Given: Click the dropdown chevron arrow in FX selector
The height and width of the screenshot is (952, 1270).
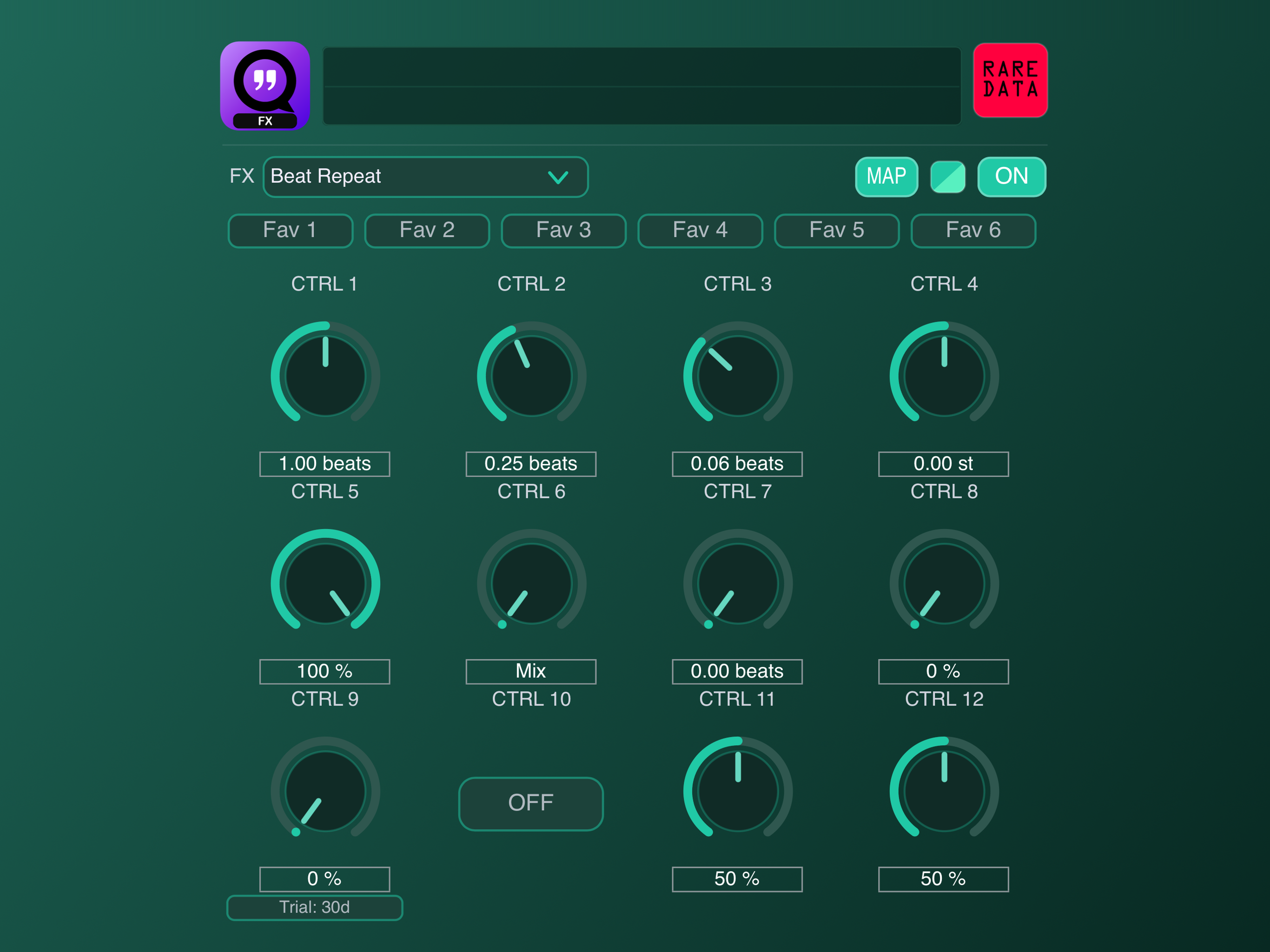Looking at the screenshot, I should 557,177.
